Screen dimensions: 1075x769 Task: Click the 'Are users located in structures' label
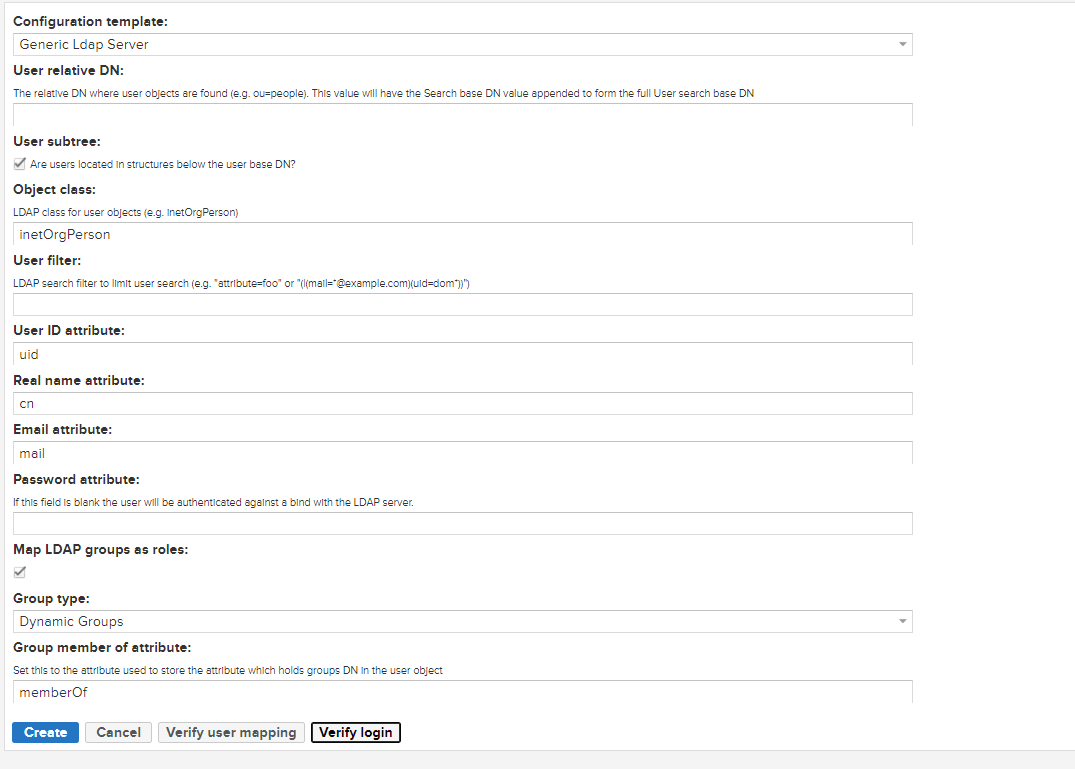pyautogui.click(x=162, y=164)
